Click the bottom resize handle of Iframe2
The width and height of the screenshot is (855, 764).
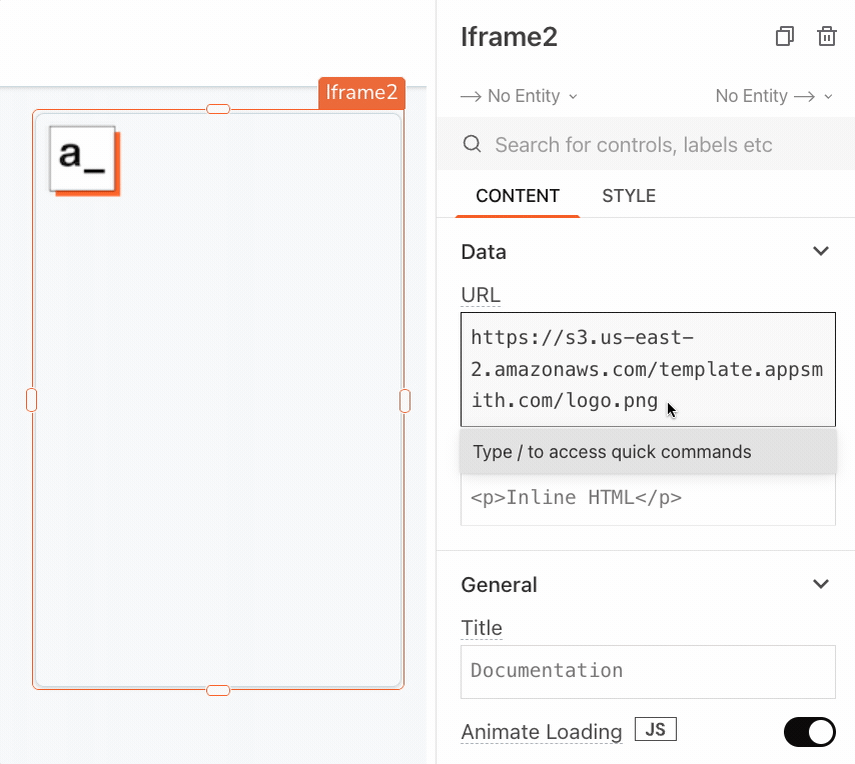(x=218, y=690)
